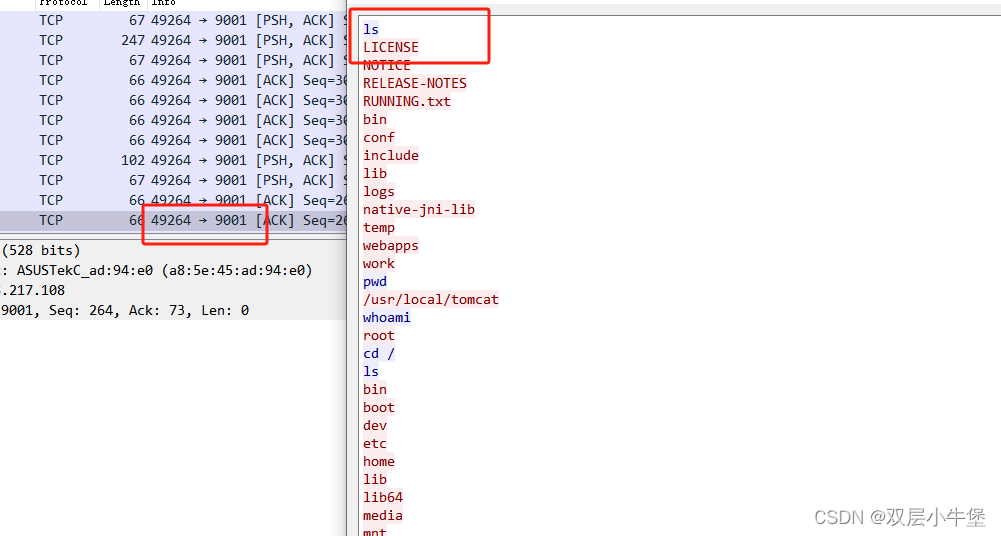Click the 'native-jni-lib' entry
The width and height of the screenshot is (1001, 536).
[x=419, y=209]
